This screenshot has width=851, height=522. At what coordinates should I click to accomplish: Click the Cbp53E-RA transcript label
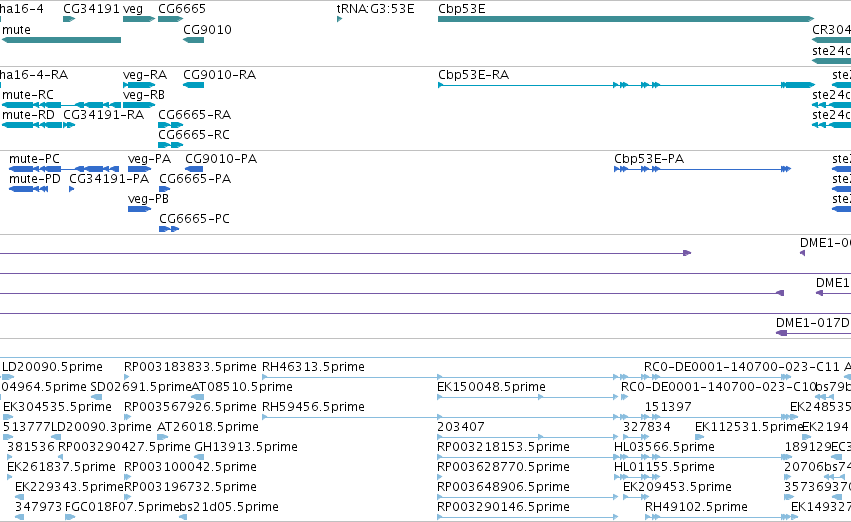[473, 75]
